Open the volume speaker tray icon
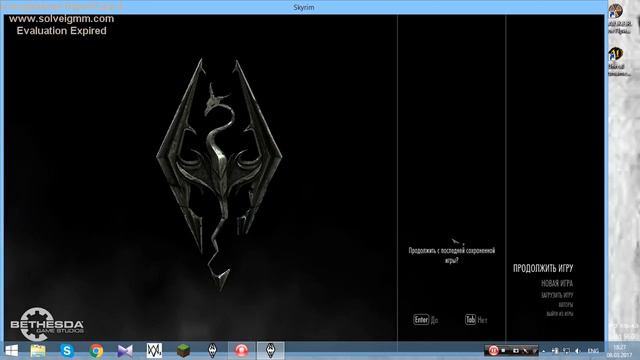 click(x=578, y=351)
